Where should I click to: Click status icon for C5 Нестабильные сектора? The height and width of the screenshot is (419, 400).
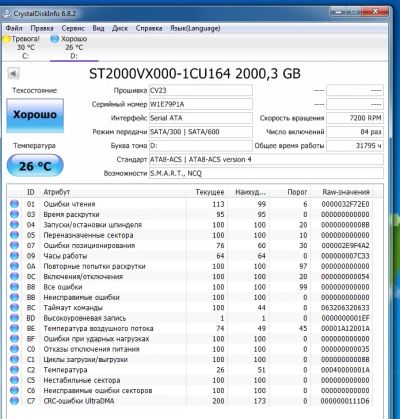tap(14, 380)
